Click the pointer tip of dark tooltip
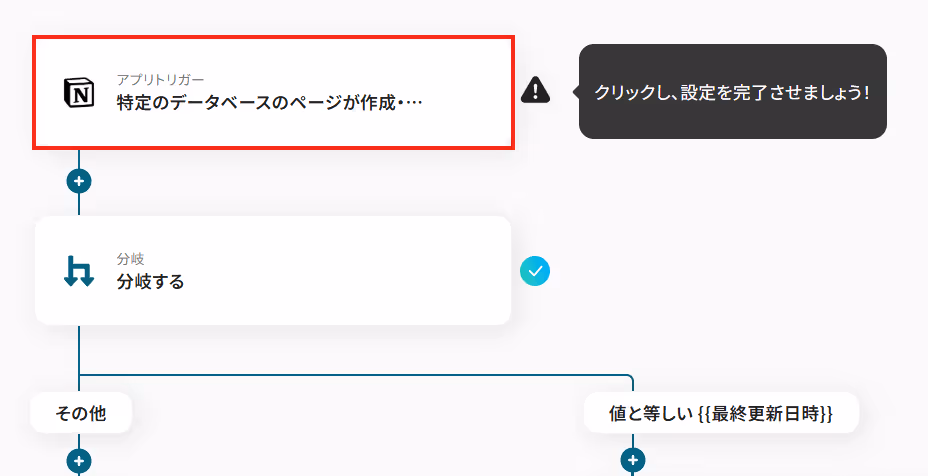928x476 pixels. (x=575, y=92)
